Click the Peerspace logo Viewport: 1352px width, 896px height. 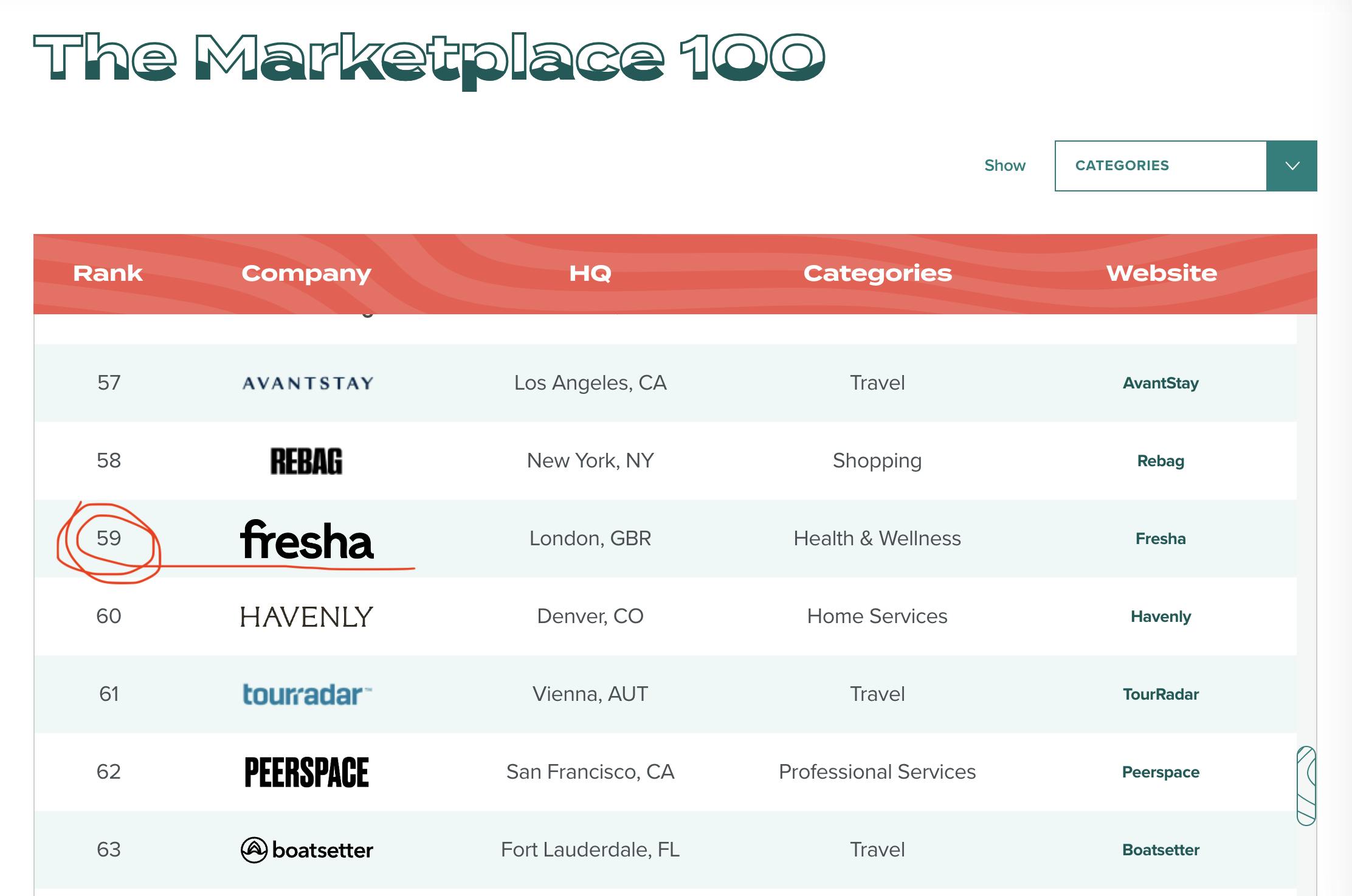(307, 771)
